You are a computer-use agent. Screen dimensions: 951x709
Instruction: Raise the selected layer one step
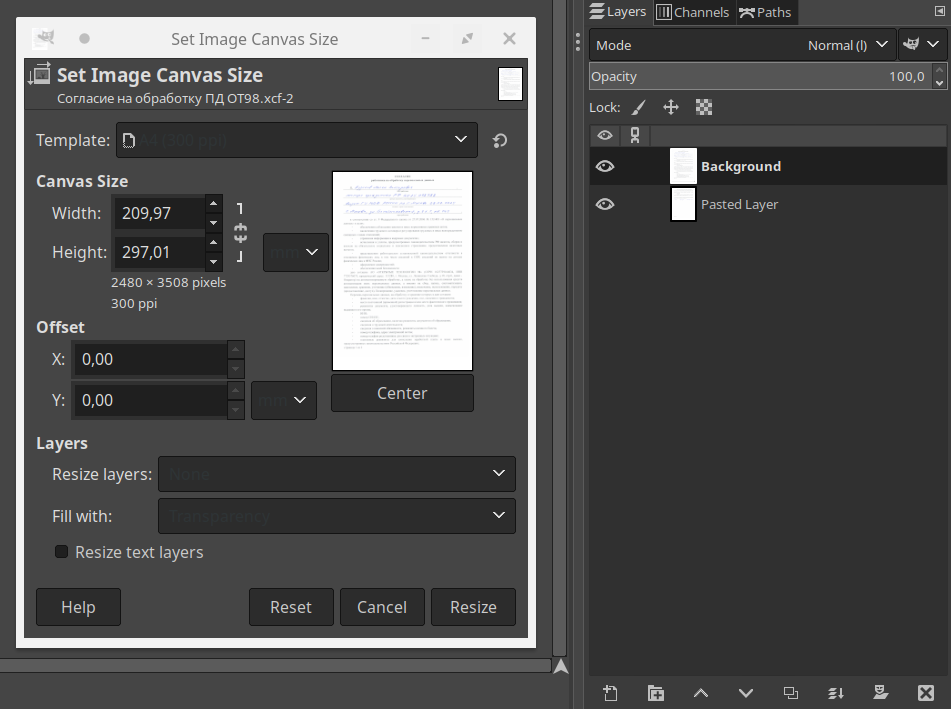(x=701, y=693)
